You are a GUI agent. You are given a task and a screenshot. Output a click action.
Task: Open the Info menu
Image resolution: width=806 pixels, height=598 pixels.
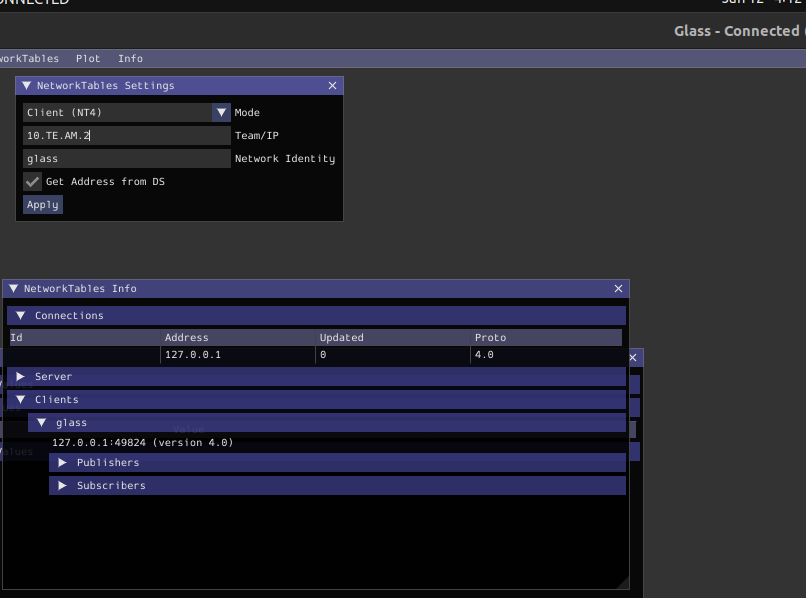(130, 59)
